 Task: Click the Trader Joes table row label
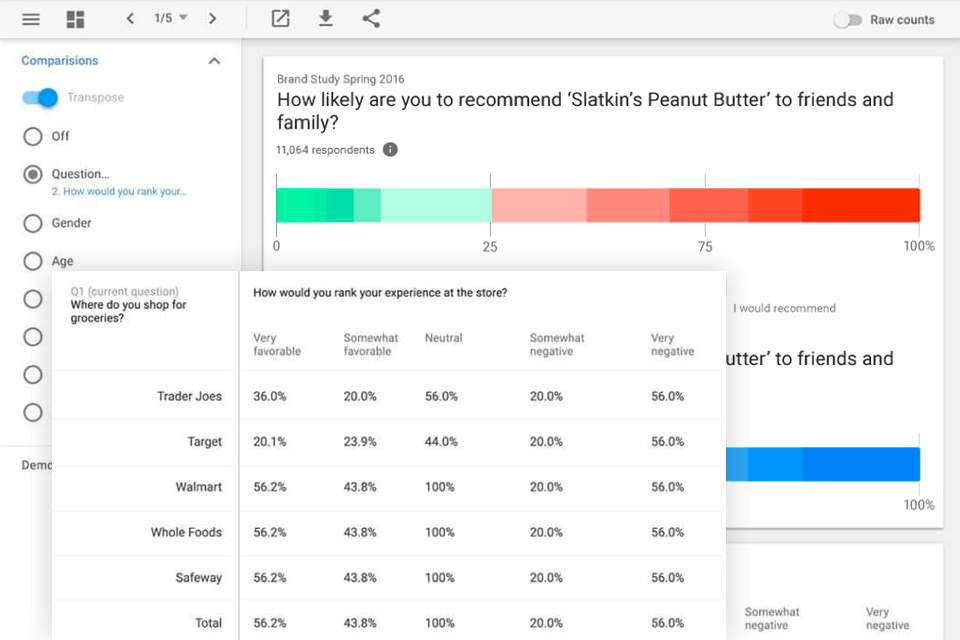click(189, 396)
